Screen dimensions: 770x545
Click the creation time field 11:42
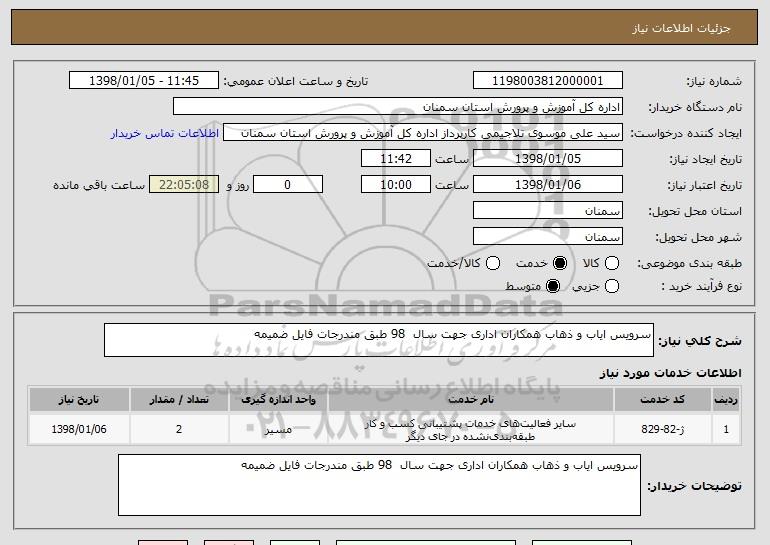point(396,159)
